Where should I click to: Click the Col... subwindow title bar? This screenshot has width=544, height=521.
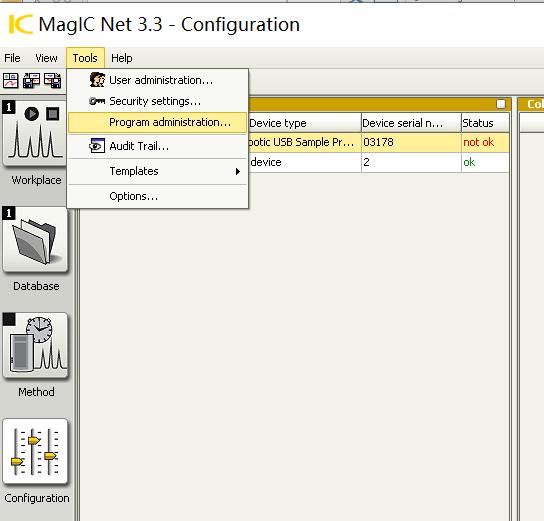[x=531, y=104]
